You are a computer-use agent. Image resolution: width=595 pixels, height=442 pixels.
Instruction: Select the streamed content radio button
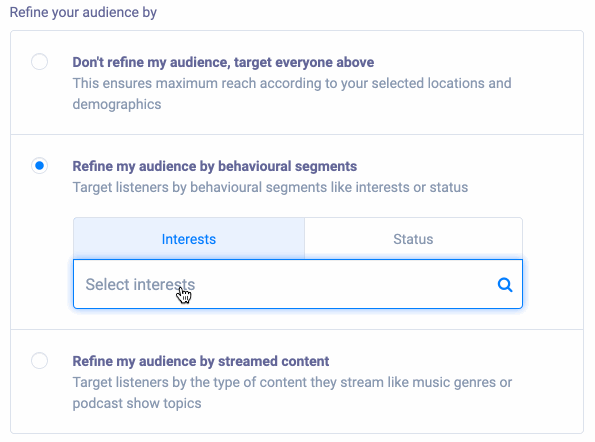[x=39, y=360]
